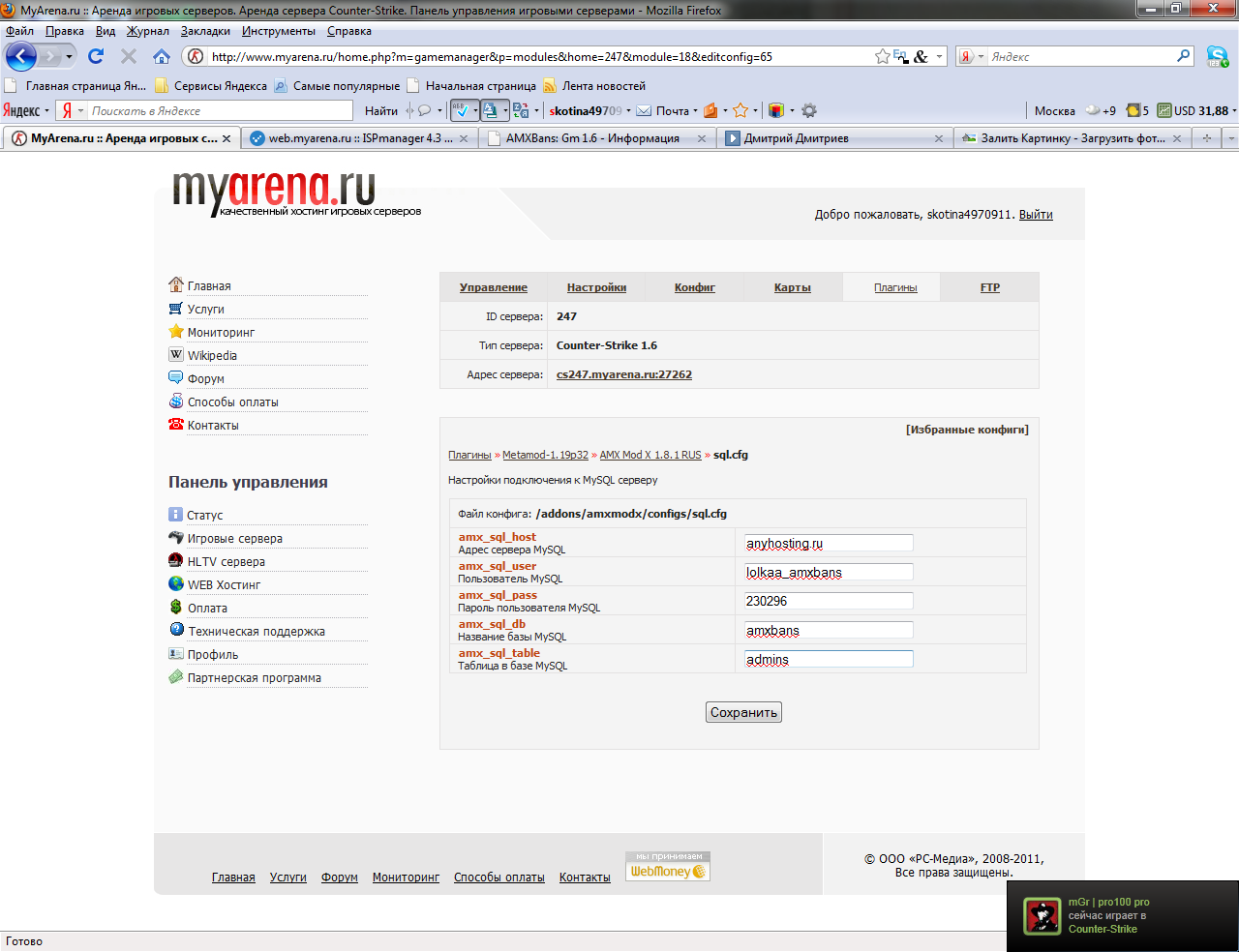Switch to AMXBans Gm 1.6 tab
1239x952 pixels.
coord(597,138)
